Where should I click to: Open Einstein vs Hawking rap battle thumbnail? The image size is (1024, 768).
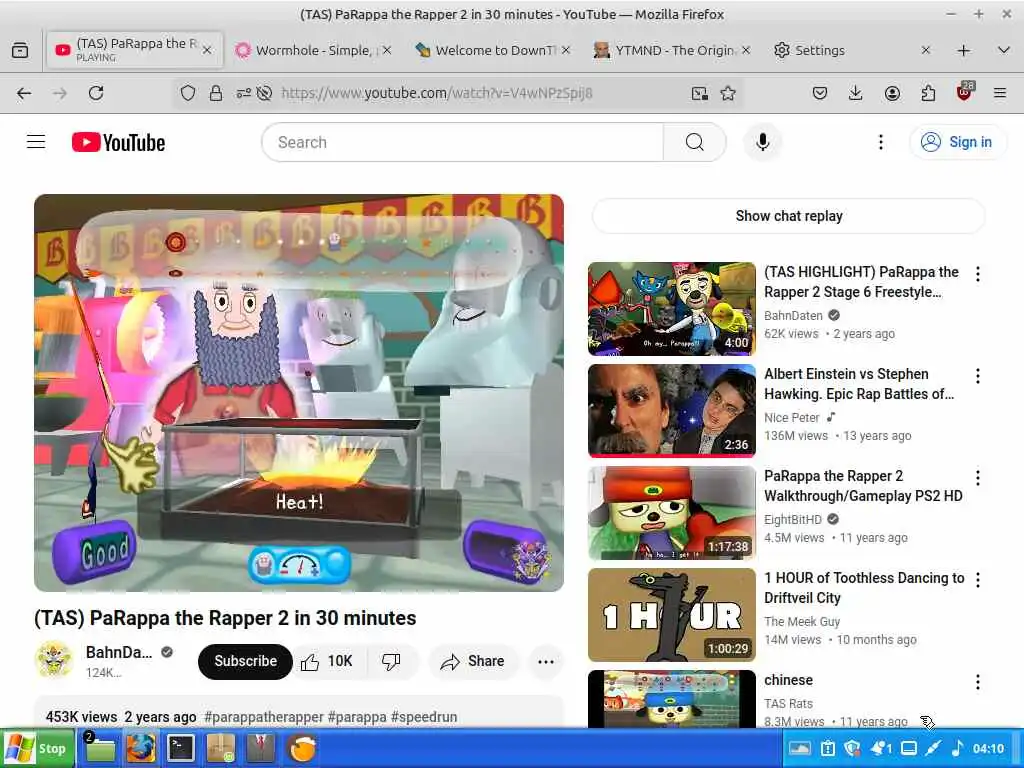pos(671,411)
